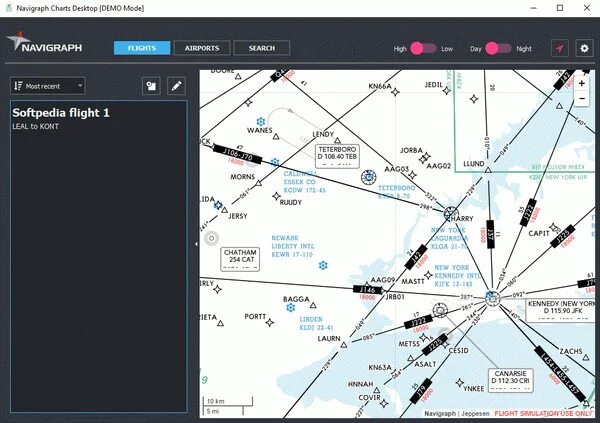Click the red airplane tracking icon
The width and height of the screenshot is (600, 423).
pyautogui.click(x=559, y=48)
